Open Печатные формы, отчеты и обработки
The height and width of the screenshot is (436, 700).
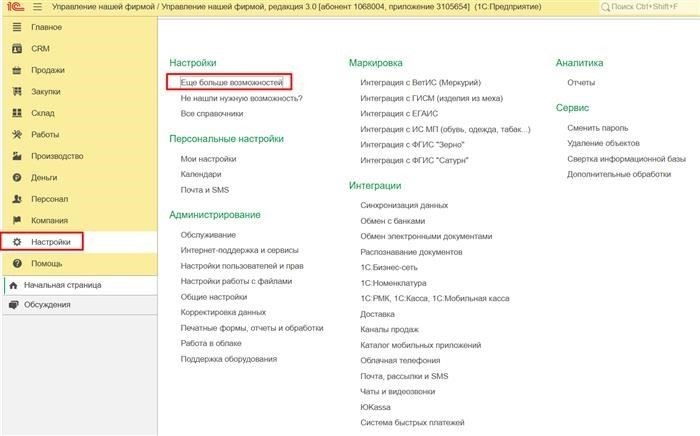pyautogui.click(x=252, y=328)
